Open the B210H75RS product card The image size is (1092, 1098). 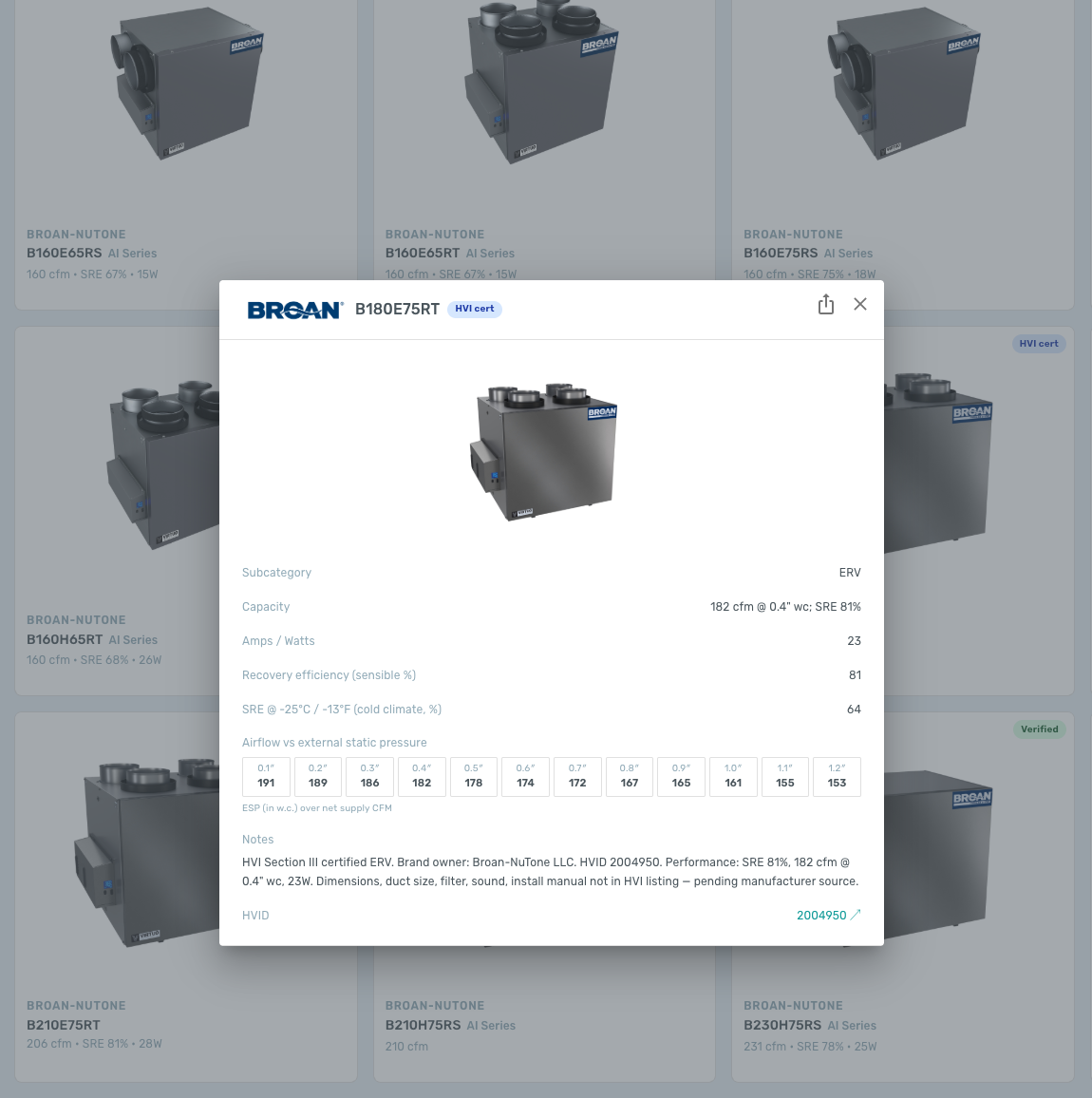coord(545,1015)
